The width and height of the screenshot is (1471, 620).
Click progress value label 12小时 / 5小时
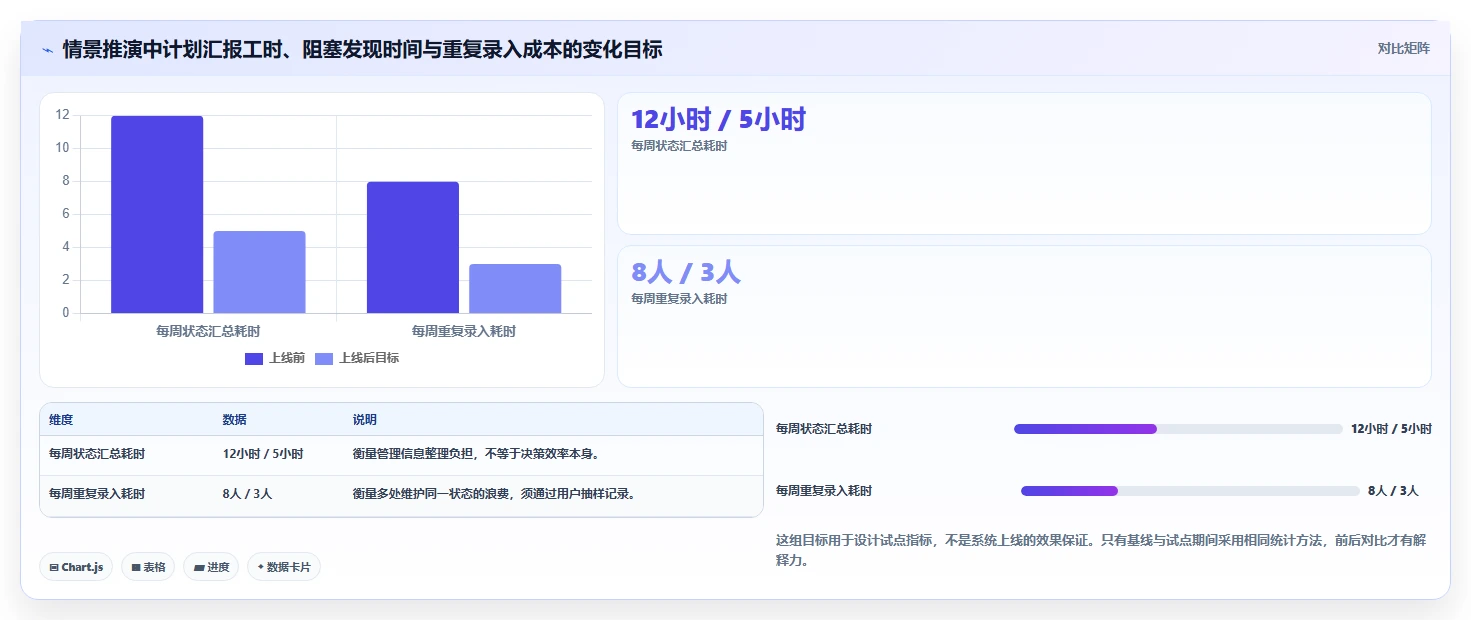tap(1391, 429)
